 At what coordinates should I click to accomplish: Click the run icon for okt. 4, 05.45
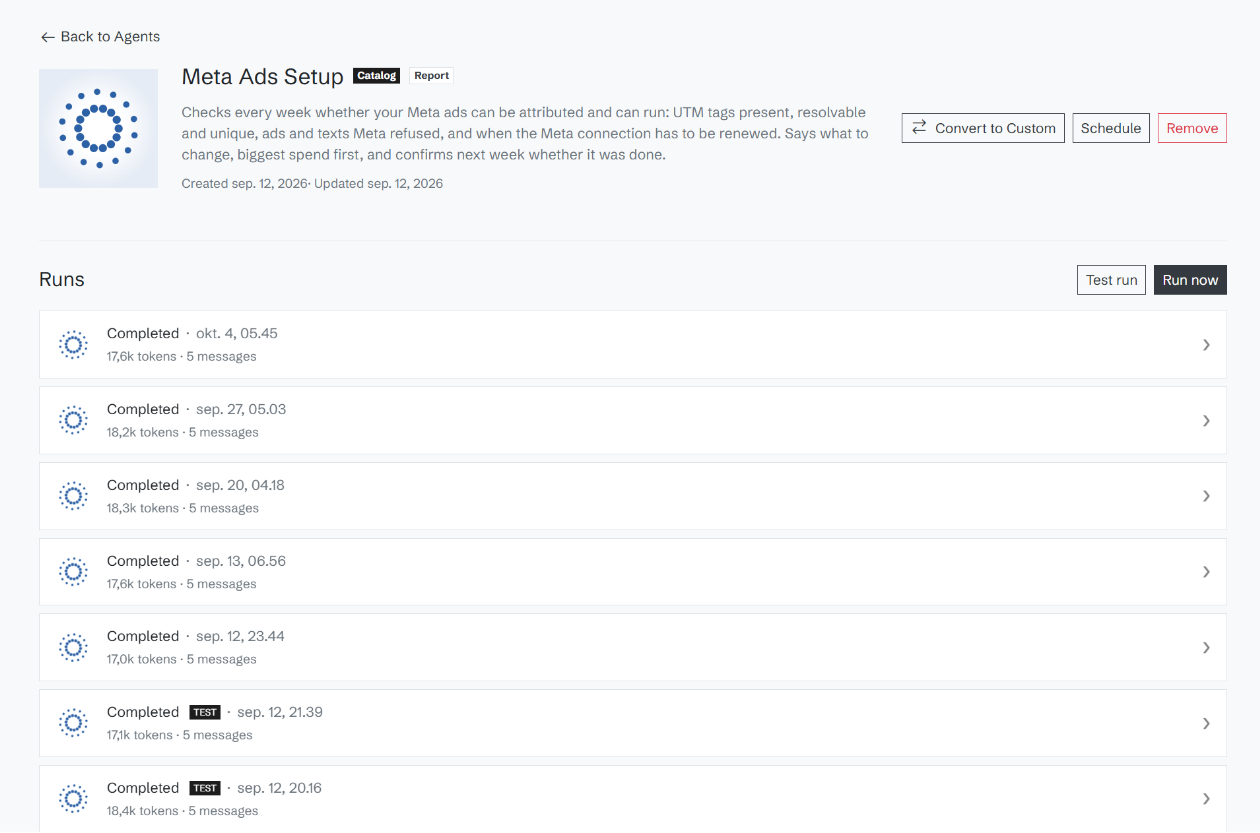73,344
